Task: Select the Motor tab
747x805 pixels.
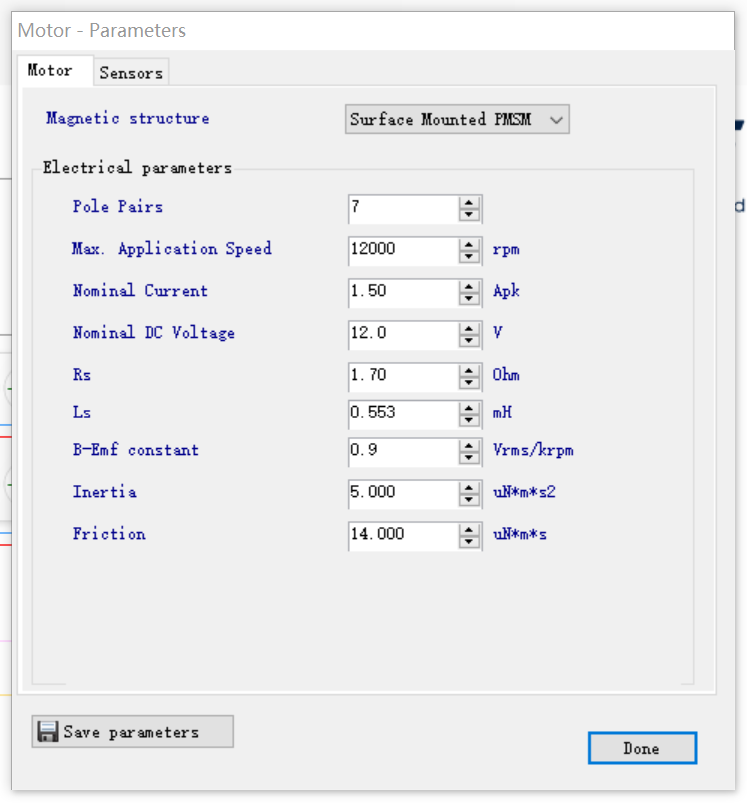Action: click(x=50, y=71)
